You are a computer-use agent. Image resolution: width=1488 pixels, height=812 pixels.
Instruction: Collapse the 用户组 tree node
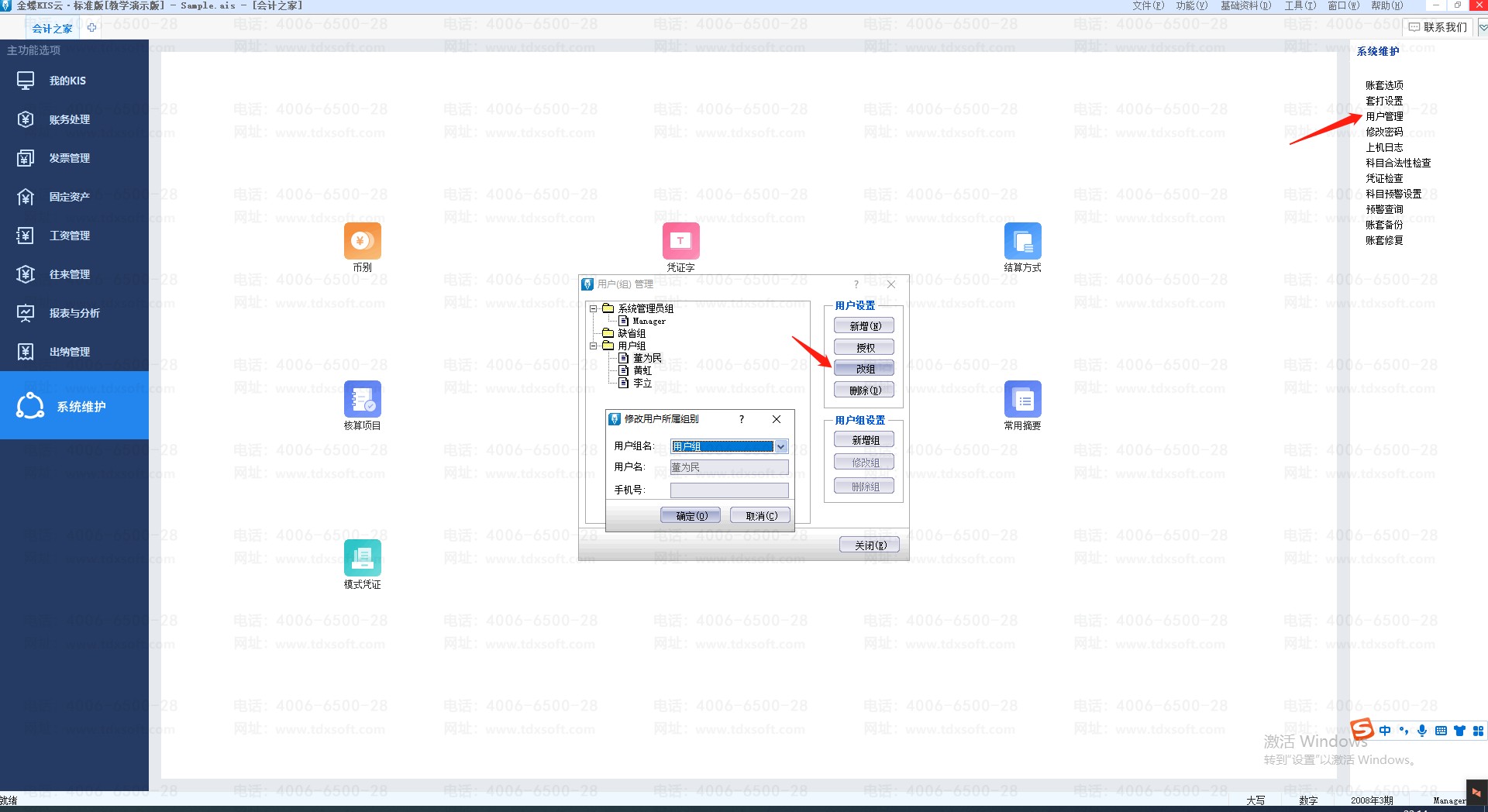click(594, 346)
